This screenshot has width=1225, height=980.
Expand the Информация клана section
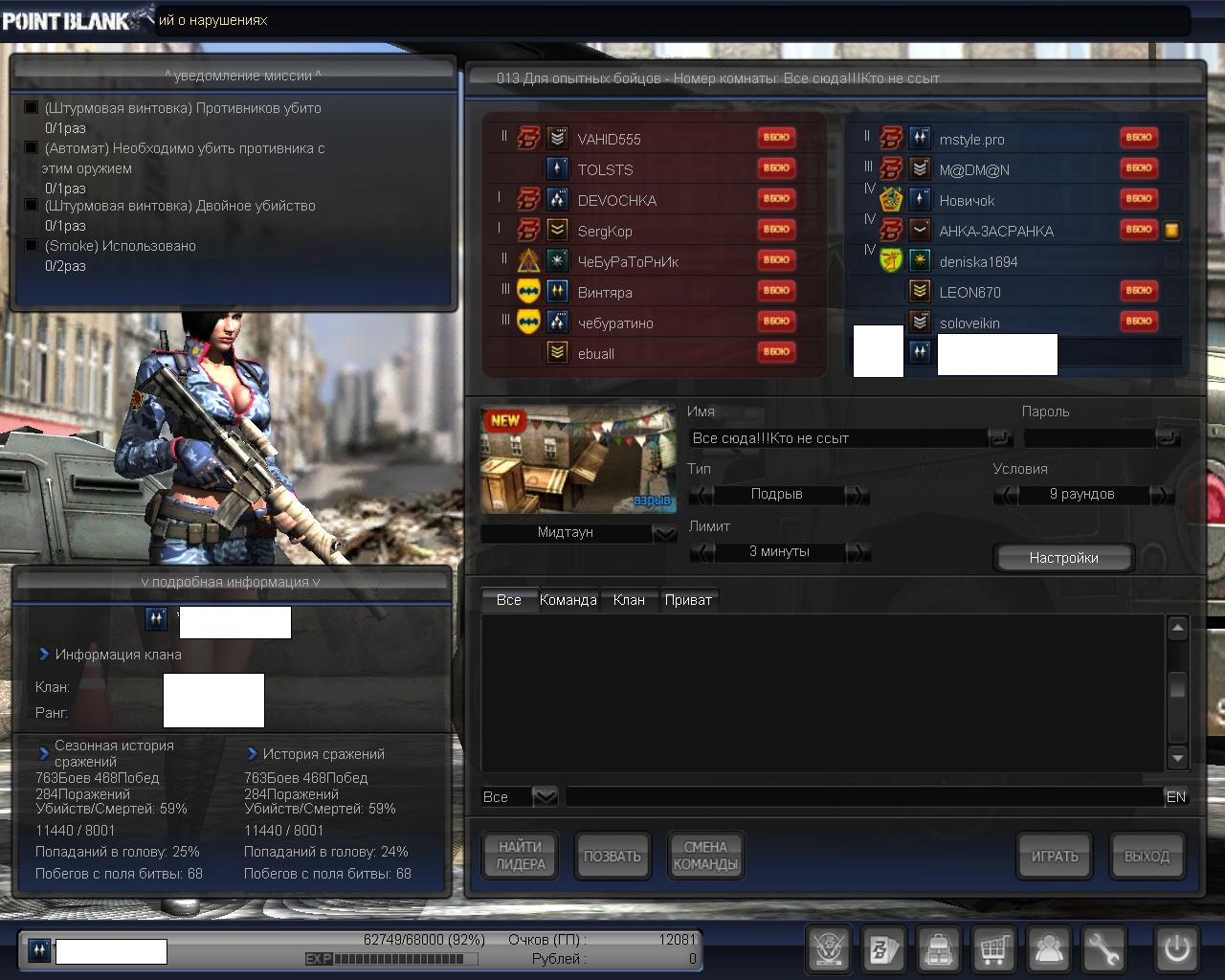click(44, 655)
